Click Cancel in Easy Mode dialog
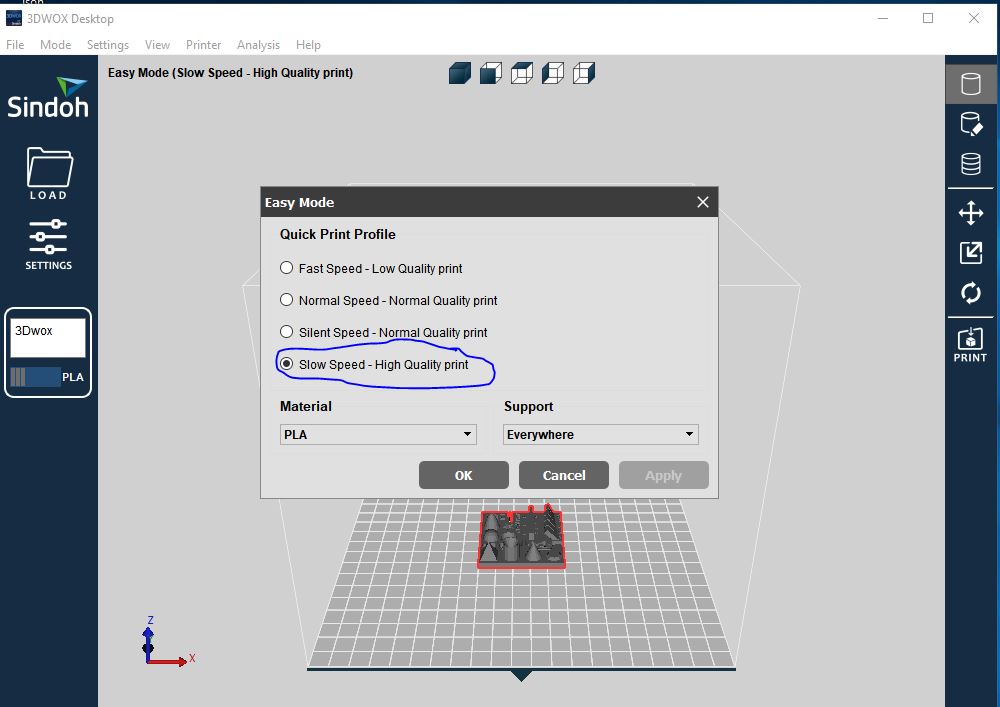This screenshot has width=1000, height=707. pos(564,476)
